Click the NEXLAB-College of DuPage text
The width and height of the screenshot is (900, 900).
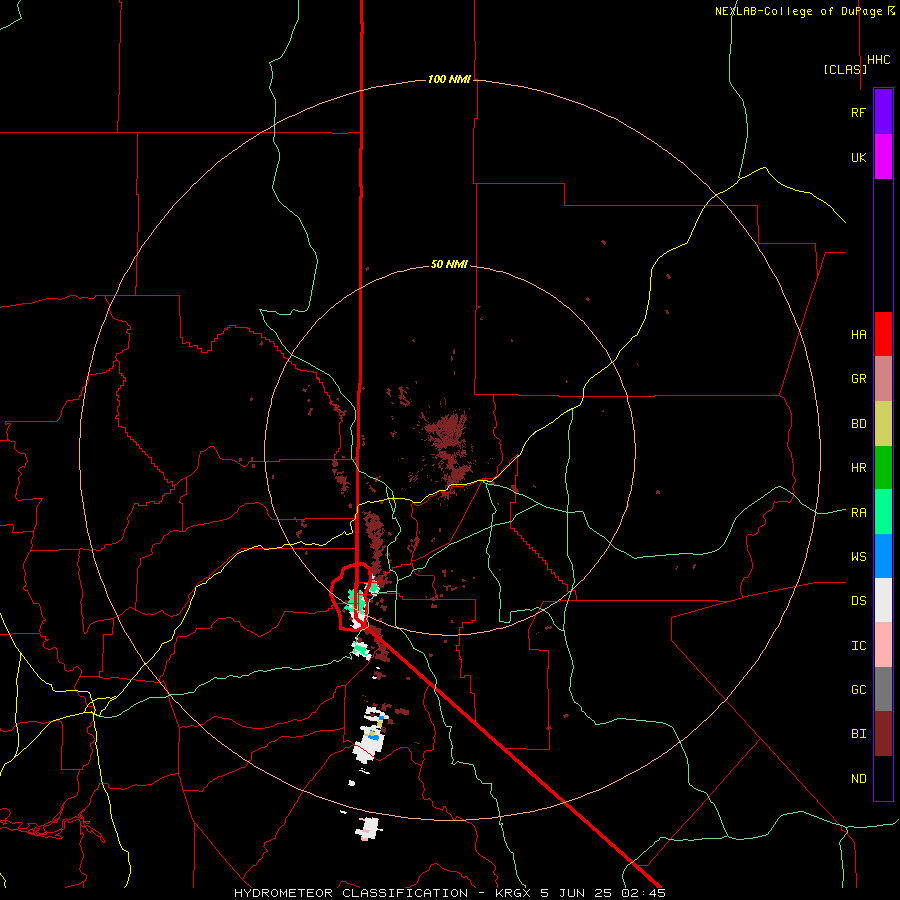(x=798, y=11)
